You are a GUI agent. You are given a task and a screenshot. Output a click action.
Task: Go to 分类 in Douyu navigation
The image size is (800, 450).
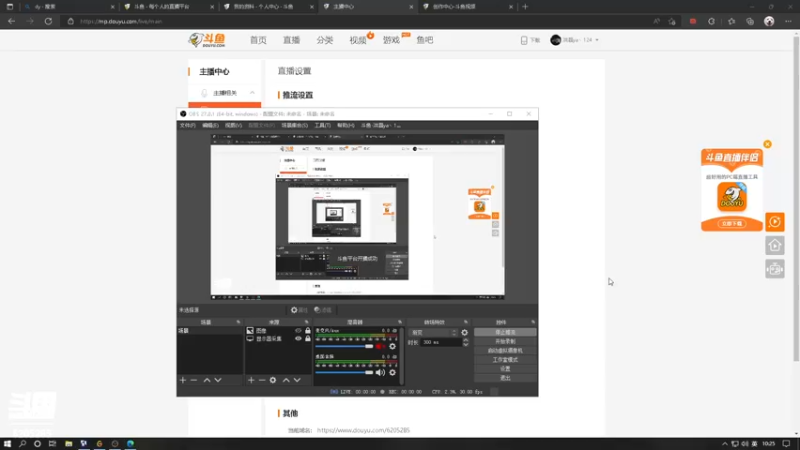point(324,40)
